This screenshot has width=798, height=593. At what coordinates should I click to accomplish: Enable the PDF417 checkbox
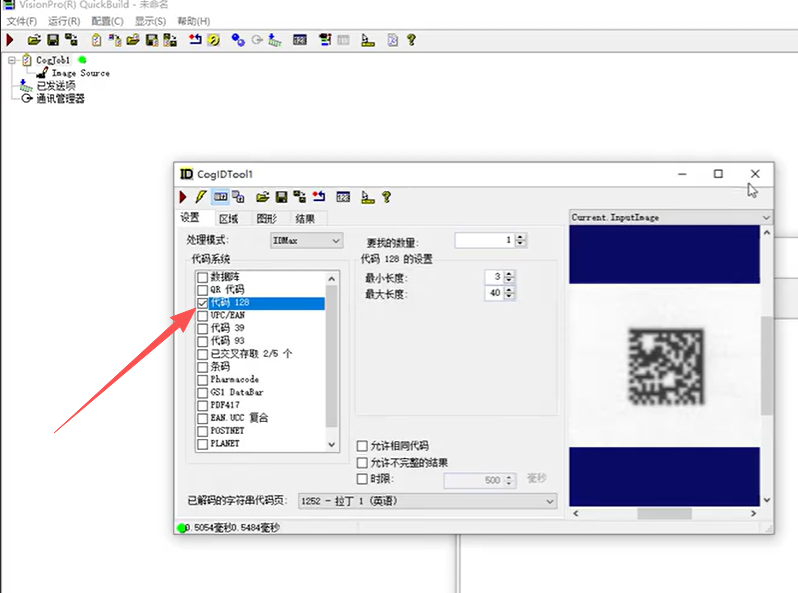203,405
